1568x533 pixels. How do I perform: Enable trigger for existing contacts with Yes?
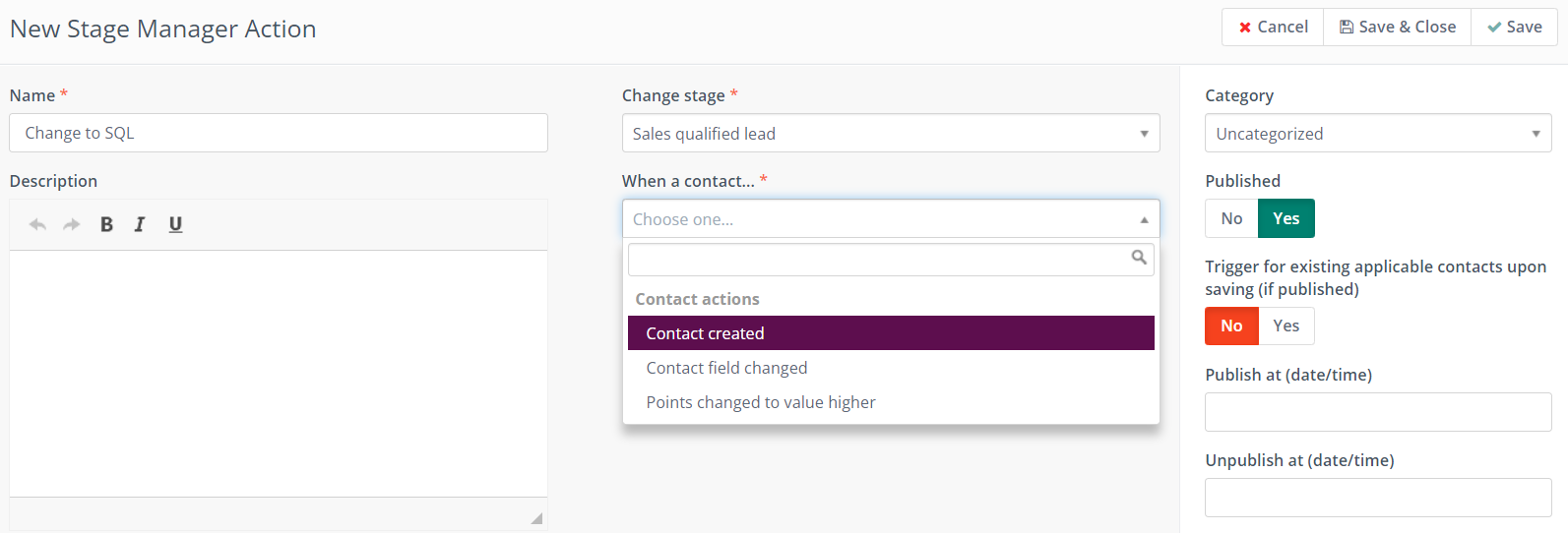[1286, 326]
